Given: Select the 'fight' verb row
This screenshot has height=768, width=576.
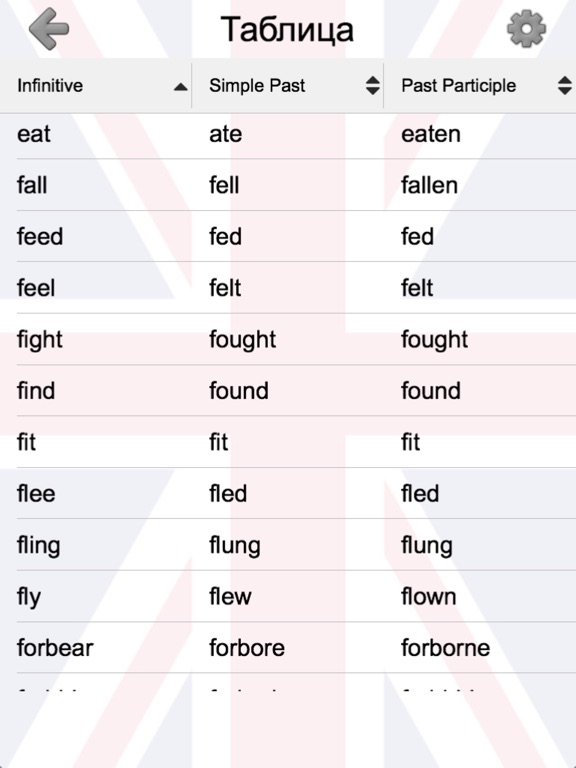Looking at the screenshot, I should (288, 339).
